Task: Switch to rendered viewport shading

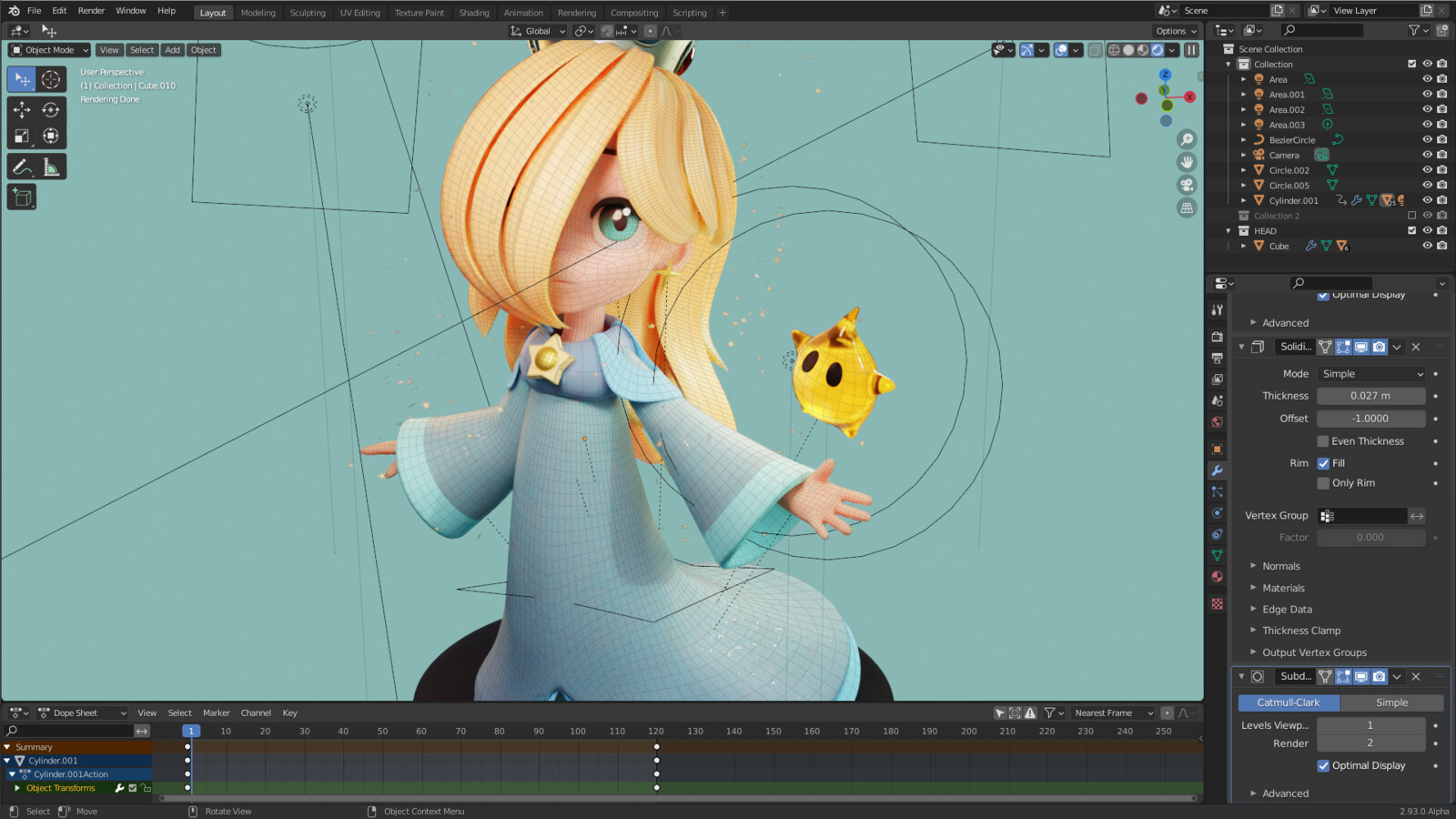Action: pyautogui.click(x=1158, y=50)
